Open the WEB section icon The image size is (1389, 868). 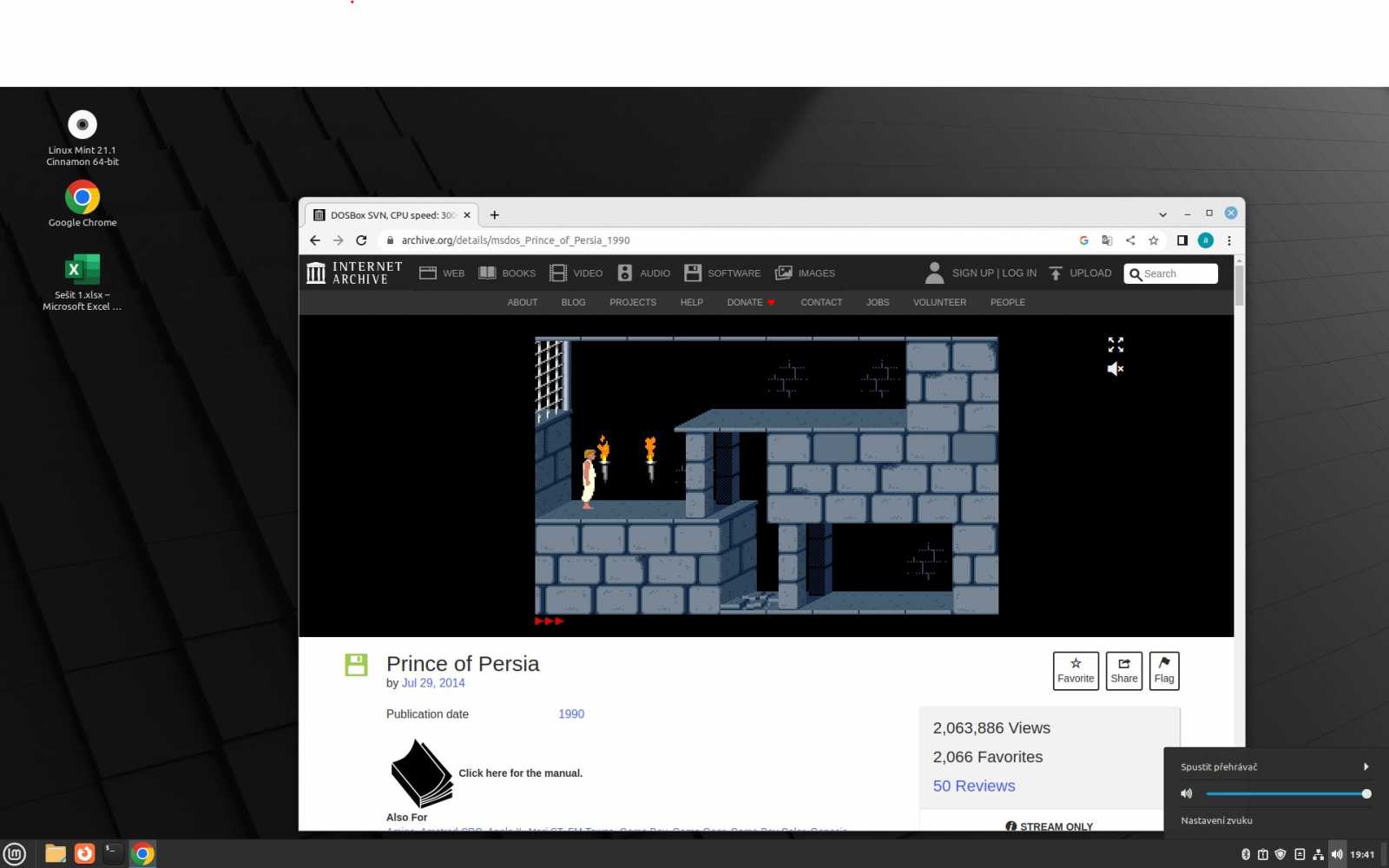(x=427, y=273)
